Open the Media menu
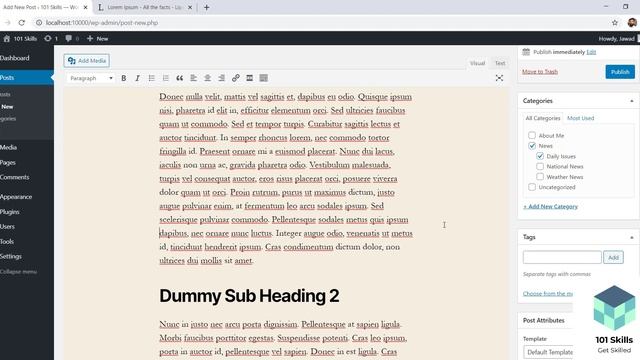Screen dimensions: 640x360 click(9, 147)
